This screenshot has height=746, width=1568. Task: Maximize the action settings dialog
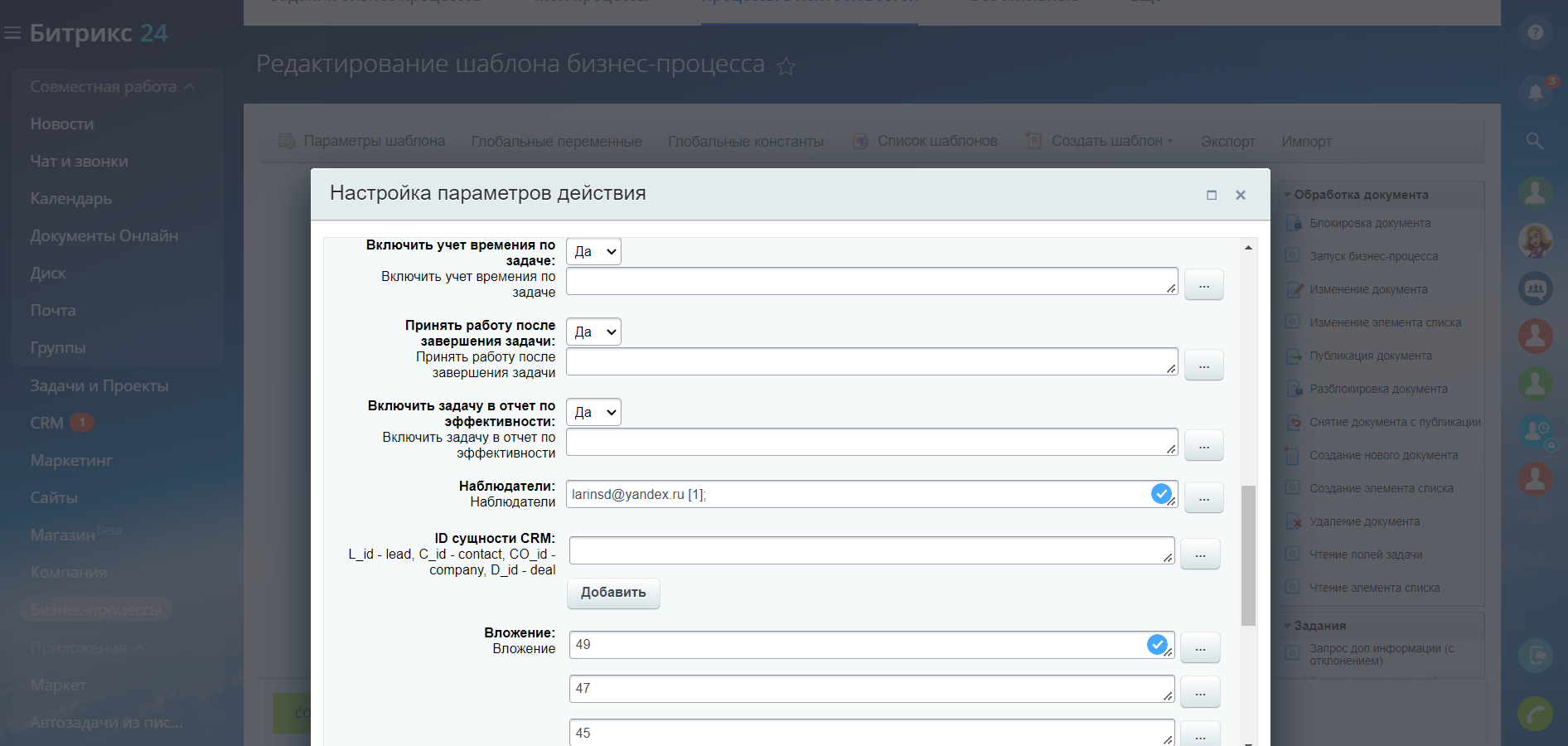[x=1212, y=195]
